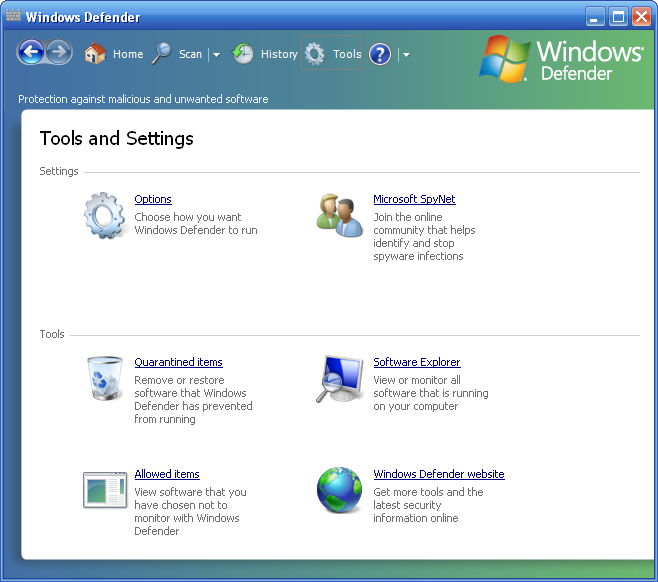
Task: Open the Options link
Action: (x=153, y=199)
